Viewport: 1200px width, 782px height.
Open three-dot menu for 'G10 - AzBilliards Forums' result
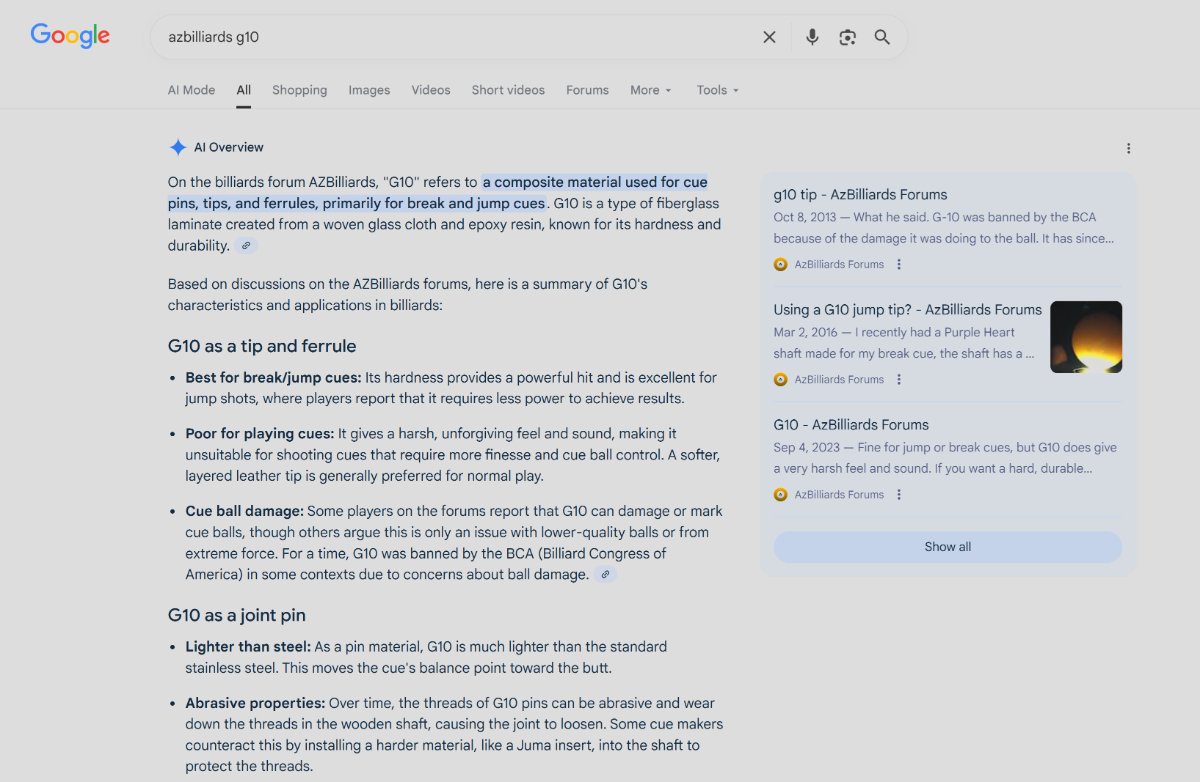(899, 495)
